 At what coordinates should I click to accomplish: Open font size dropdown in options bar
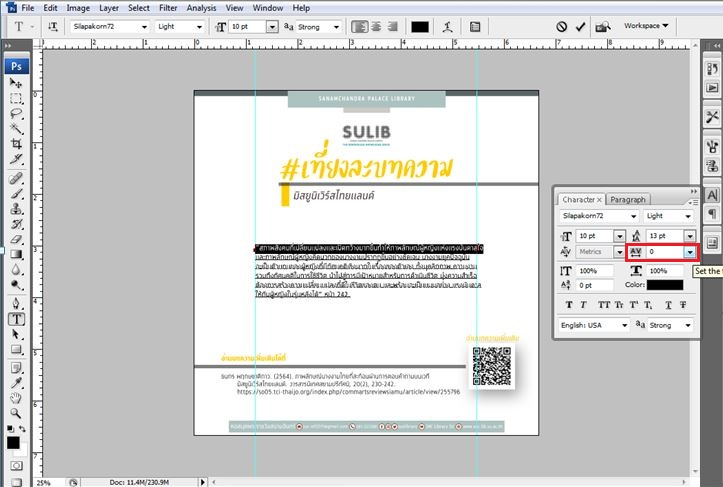click(272, 27)
